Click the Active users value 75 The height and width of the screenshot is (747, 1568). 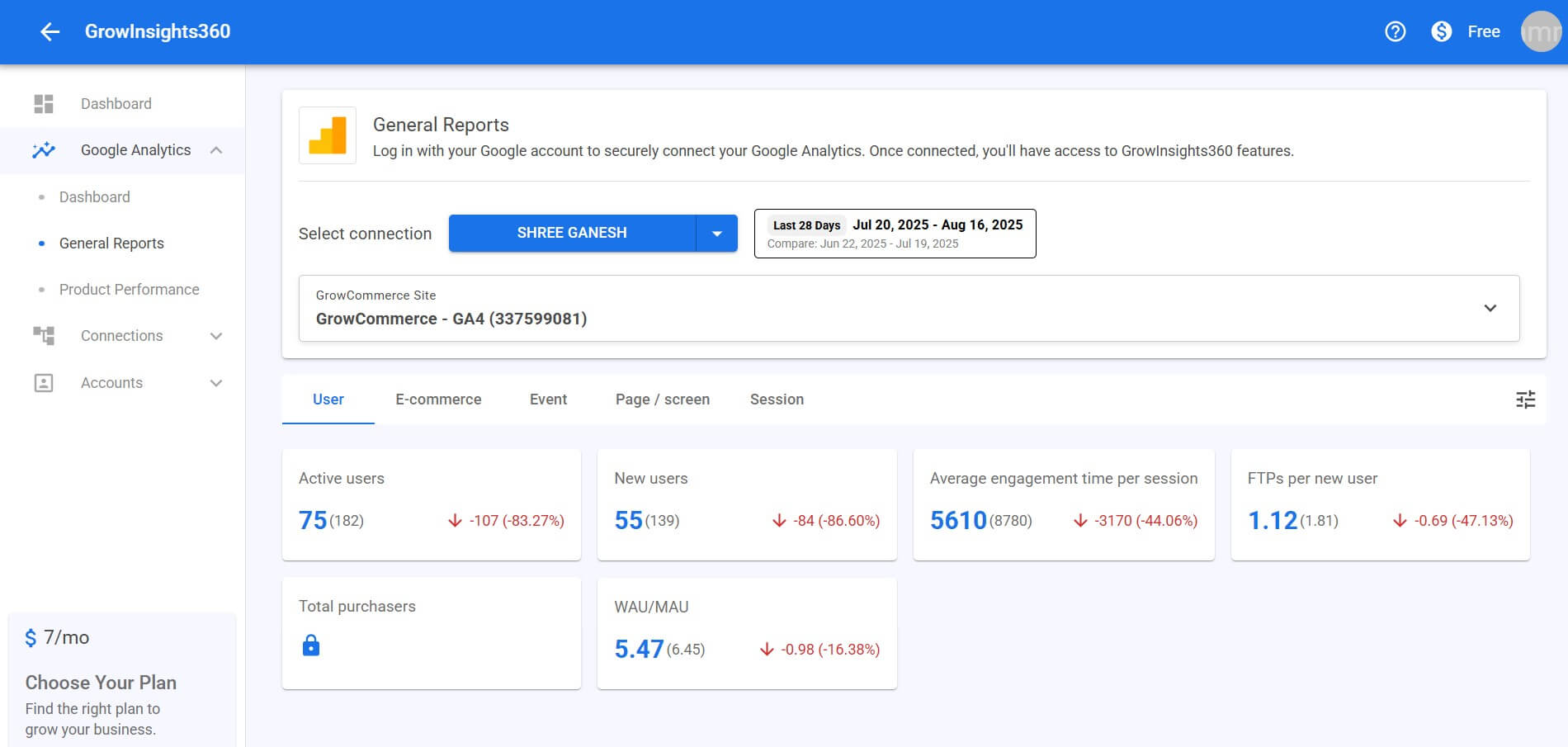click(x=313, y=521)
